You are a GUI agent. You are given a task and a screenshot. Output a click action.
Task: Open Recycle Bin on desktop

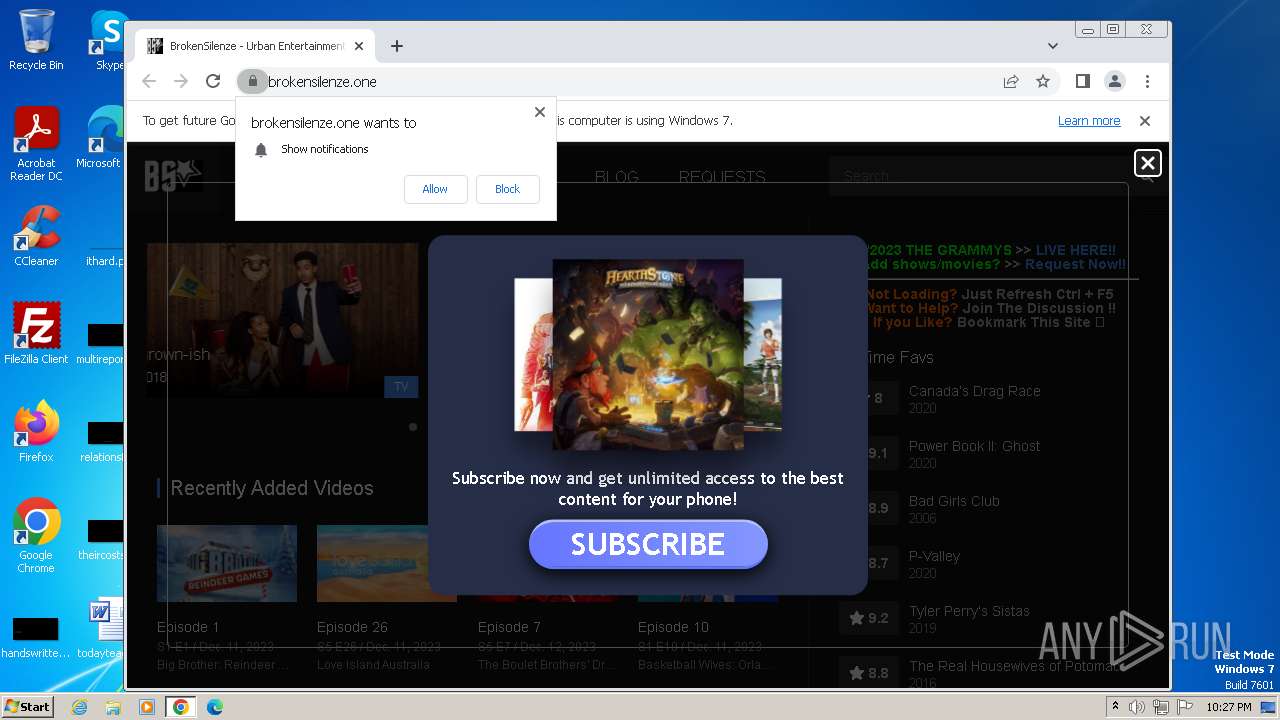coord(36,40)
